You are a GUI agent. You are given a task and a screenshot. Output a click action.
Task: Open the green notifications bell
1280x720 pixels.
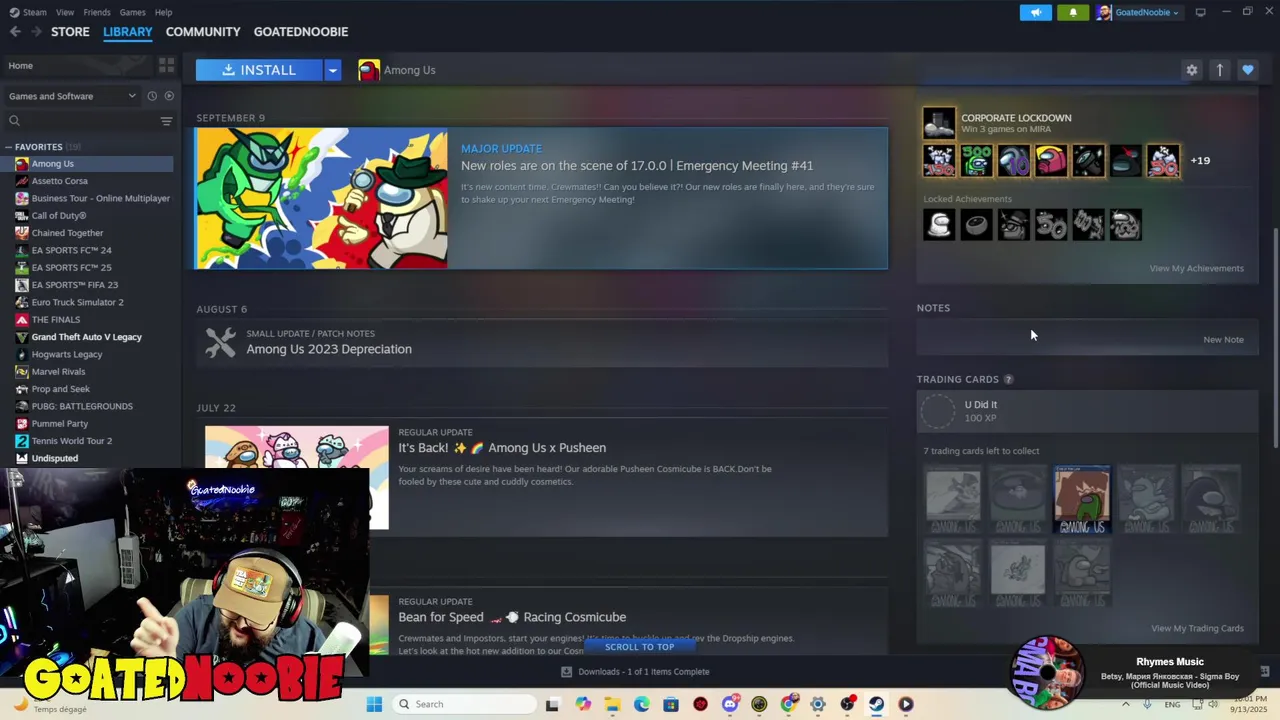click(x=1073, y=12)
